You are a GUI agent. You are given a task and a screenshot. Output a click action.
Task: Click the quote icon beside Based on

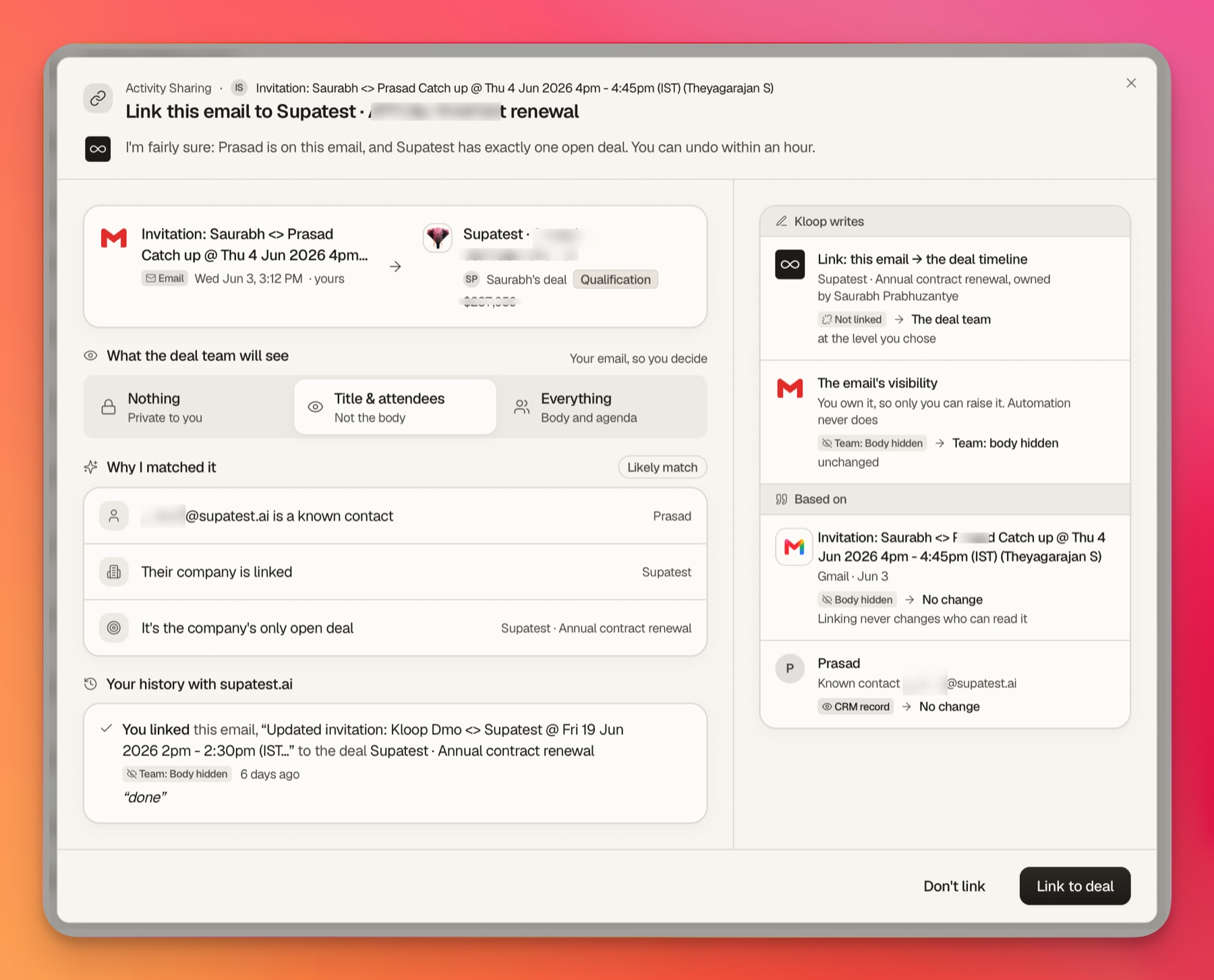point(782,499)
